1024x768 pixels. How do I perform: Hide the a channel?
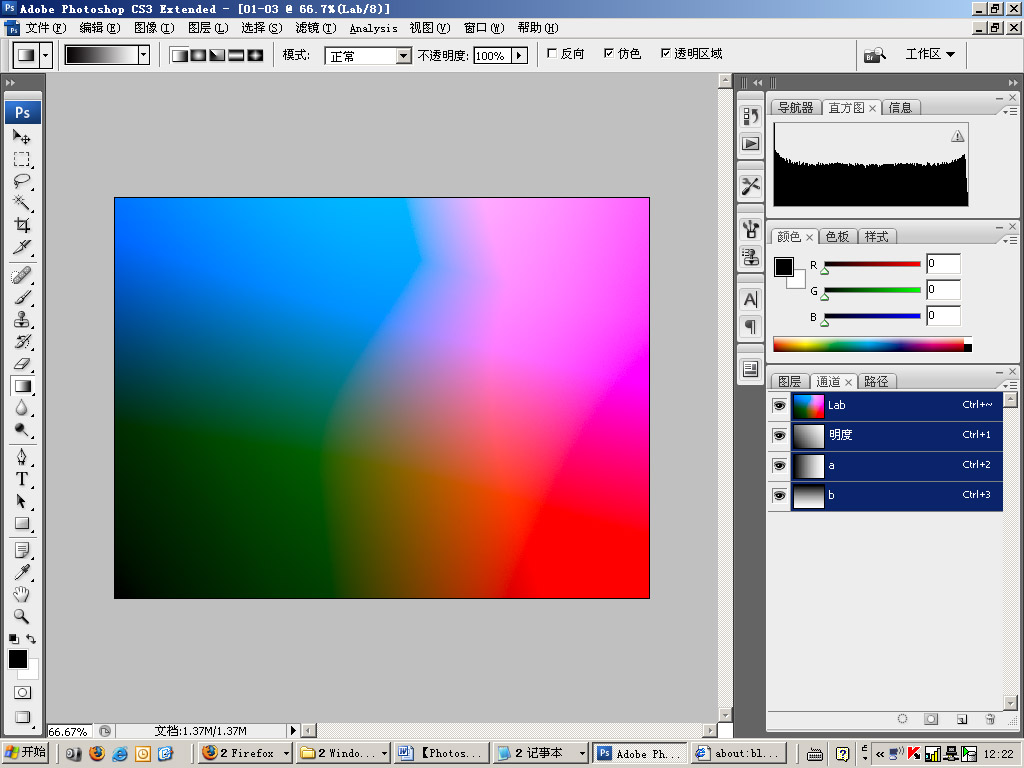[779, 466]
